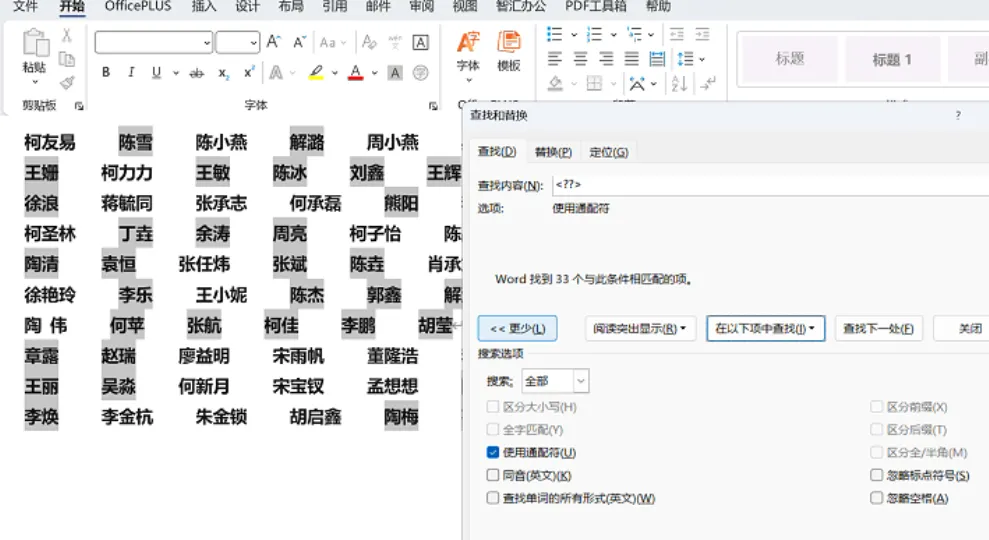Apply strikethrough formatting
989x540 pixels.
pos(197,73)
